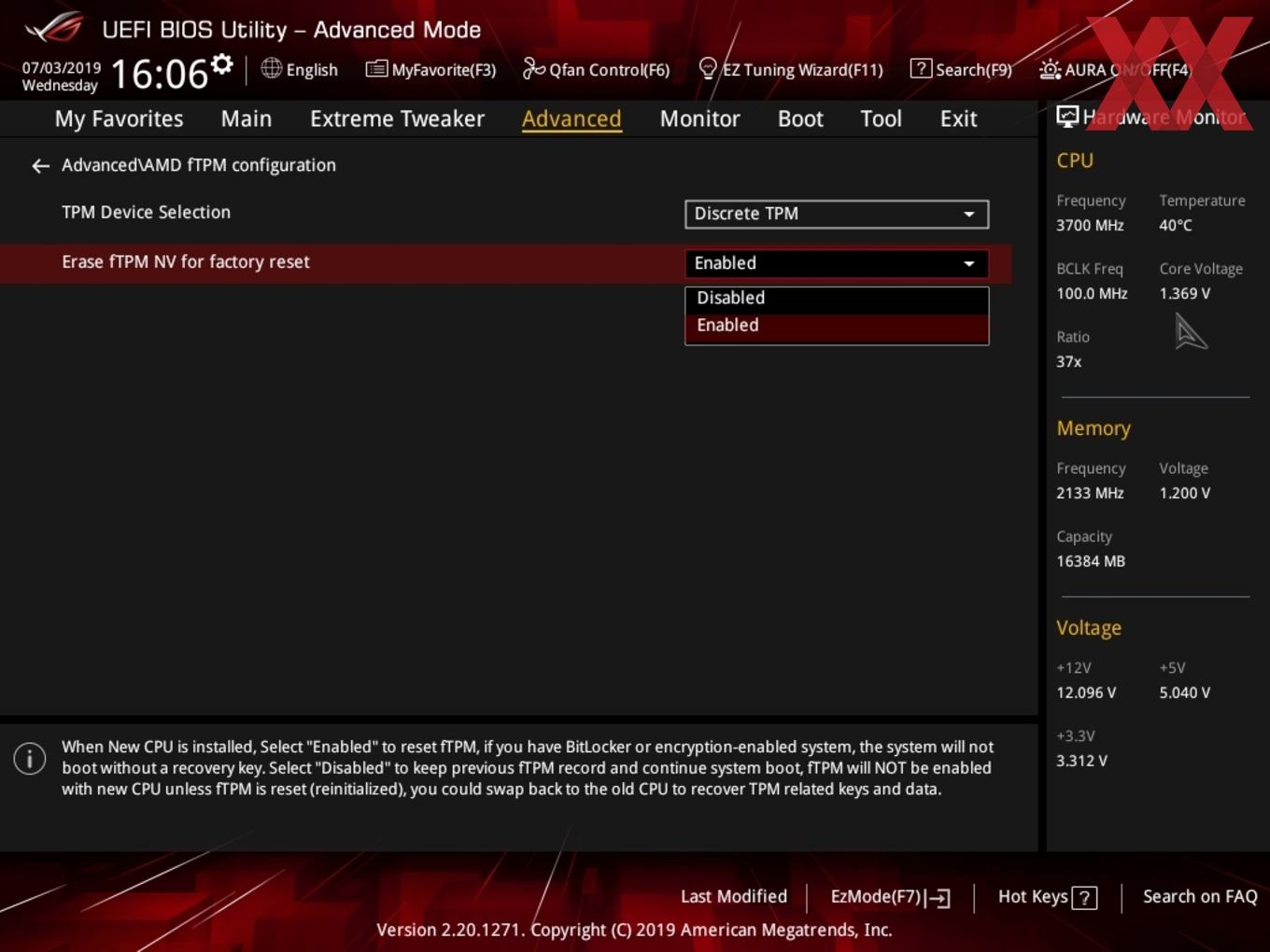Switch to Main tab
The width and height of the screenshot is (1270, 952).
click(247, 119)
